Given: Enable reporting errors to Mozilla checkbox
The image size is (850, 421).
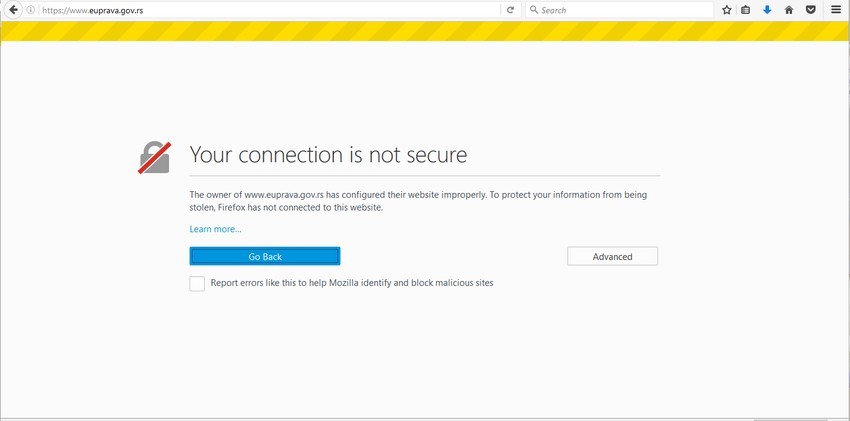Looking at the screenshot, I should (197, 284).
